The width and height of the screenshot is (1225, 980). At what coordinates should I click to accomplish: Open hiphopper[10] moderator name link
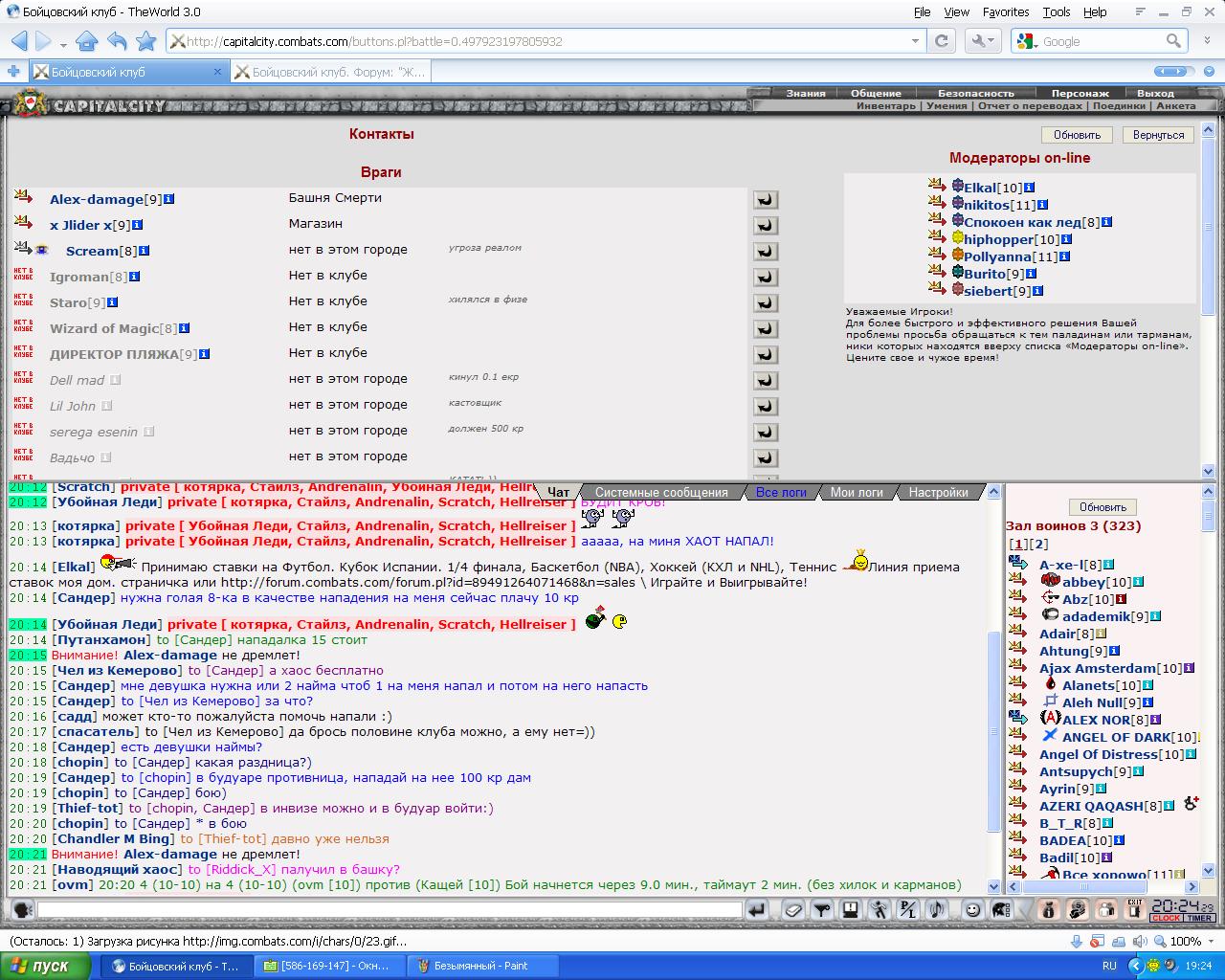(x=998, y=239)
